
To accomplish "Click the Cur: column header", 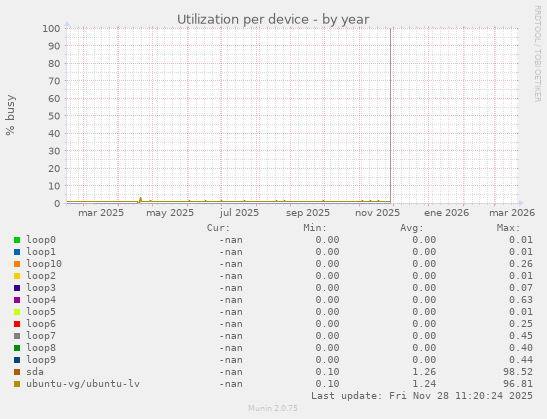I will tap(218, 228).
